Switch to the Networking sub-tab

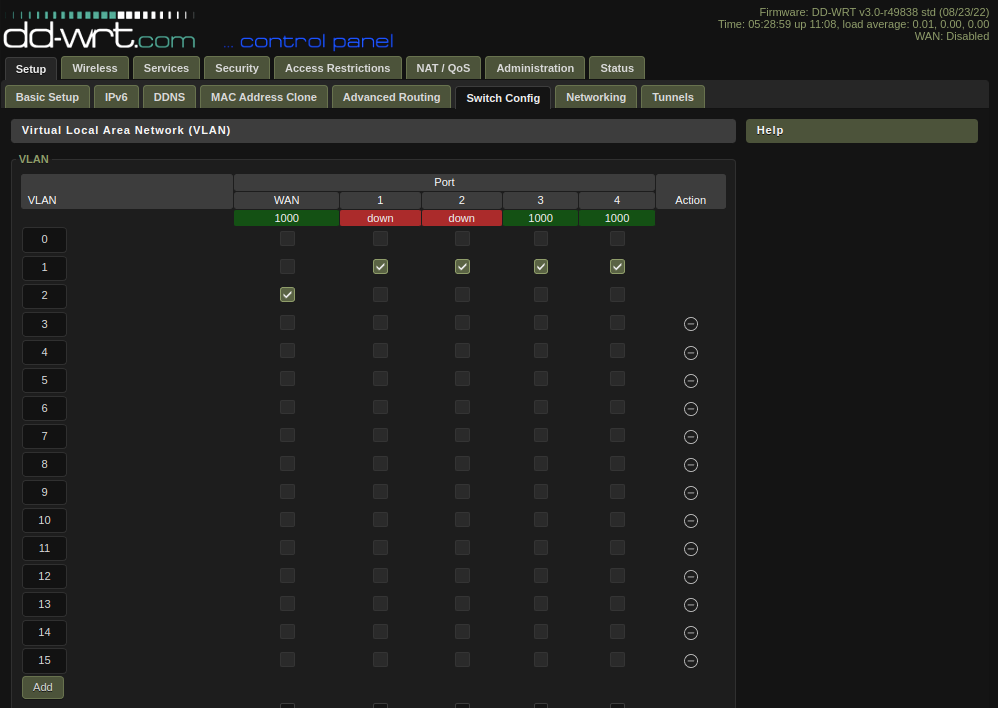tap(595, 97)
